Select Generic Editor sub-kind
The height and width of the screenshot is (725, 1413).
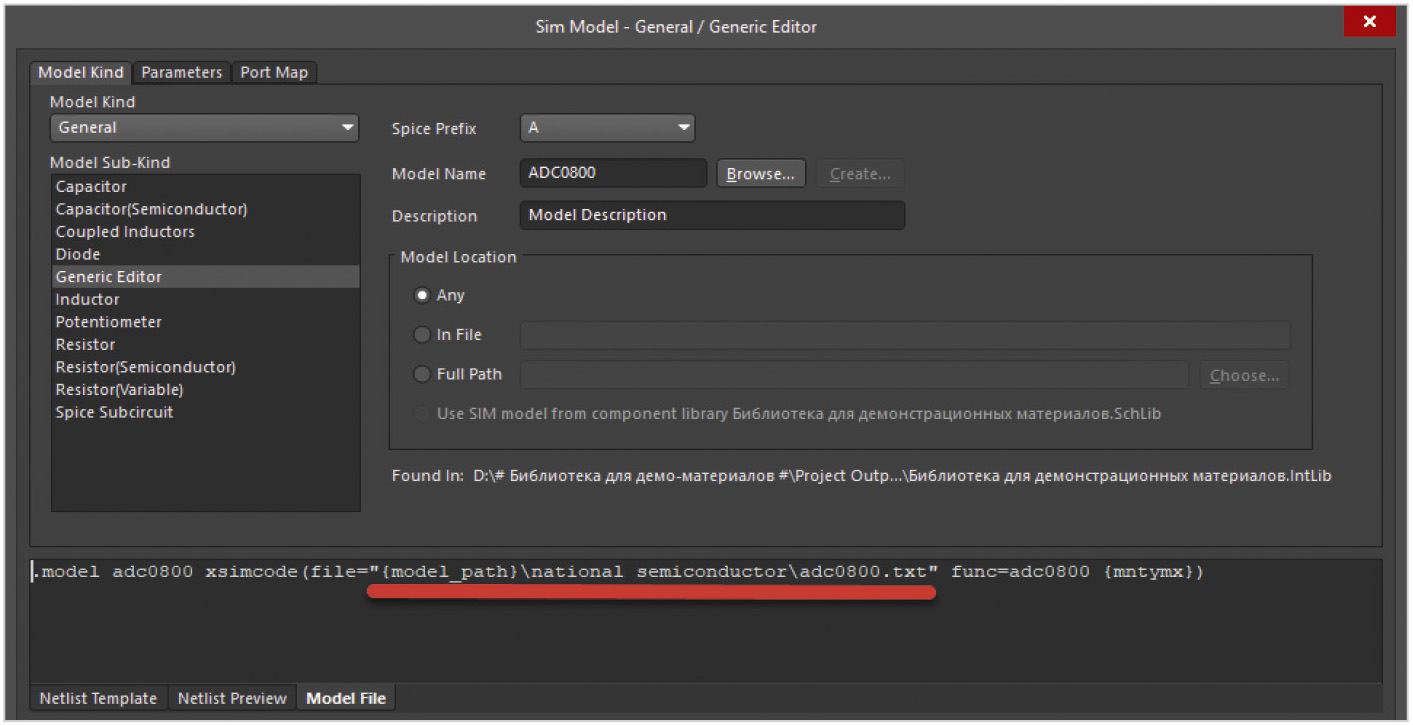click(205, 277)
